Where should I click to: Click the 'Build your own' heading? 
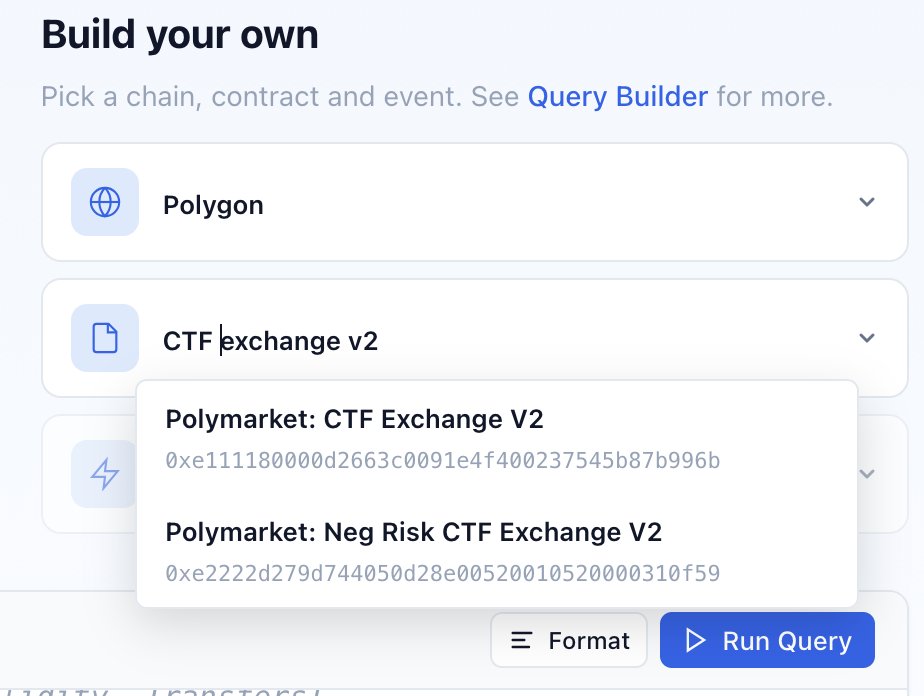(x=180, y=34)
